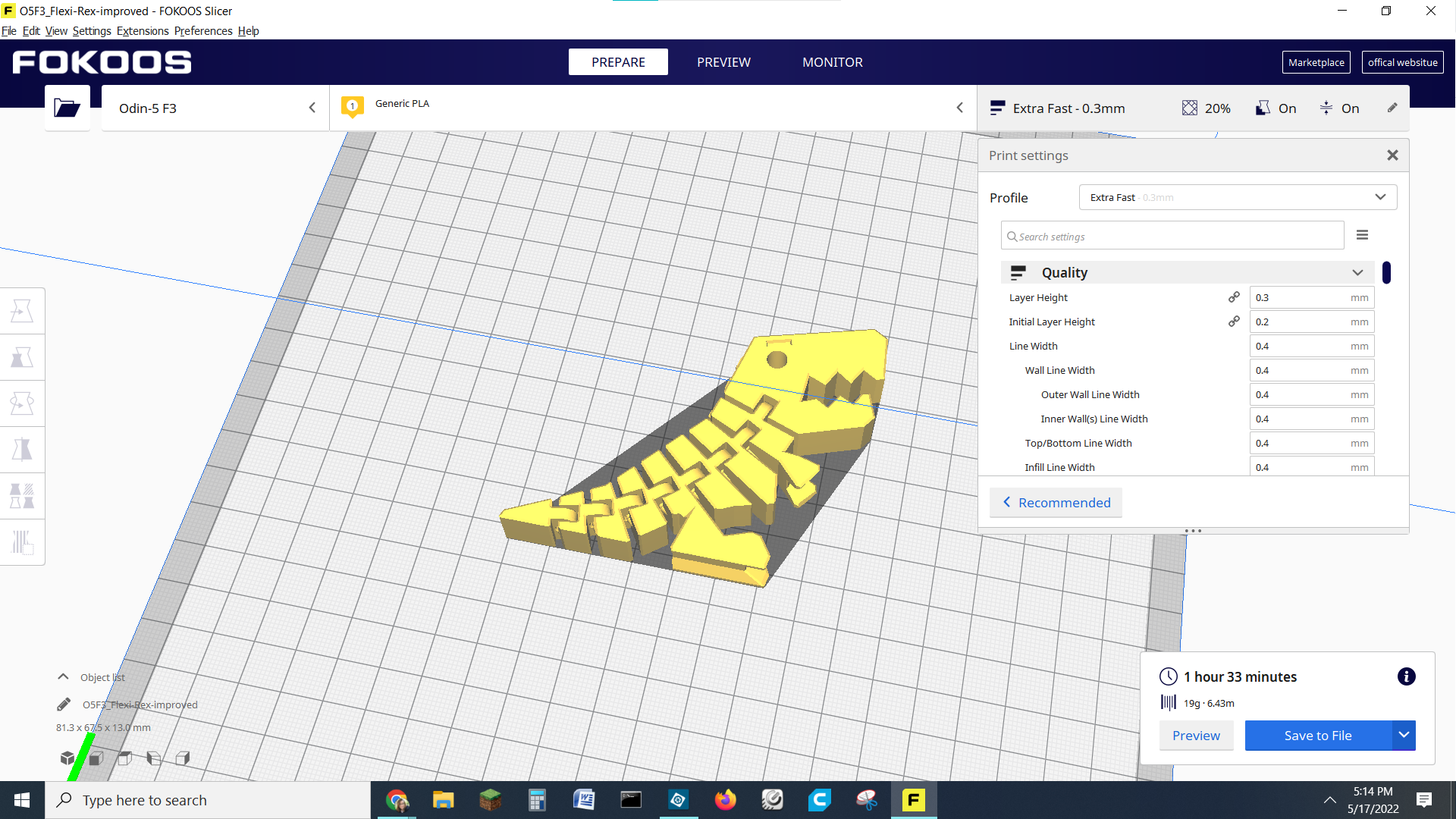Select the Rotate tool in left toolbar
This screenshot has height=819, width=1456.
pyautogui.click(x=22, y=403)
